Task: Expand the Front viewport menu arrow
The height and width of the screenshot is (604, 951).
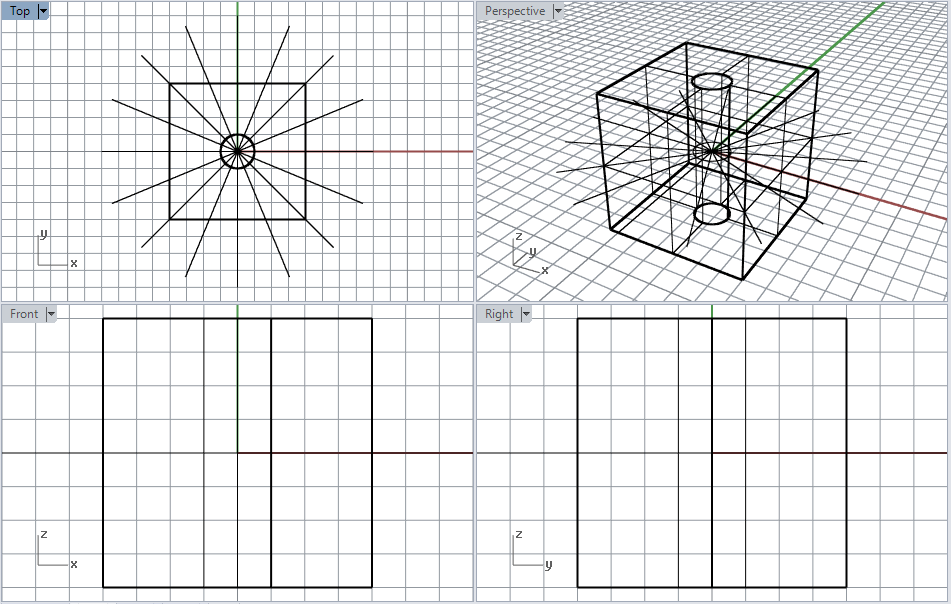Action: click(51, 314)
